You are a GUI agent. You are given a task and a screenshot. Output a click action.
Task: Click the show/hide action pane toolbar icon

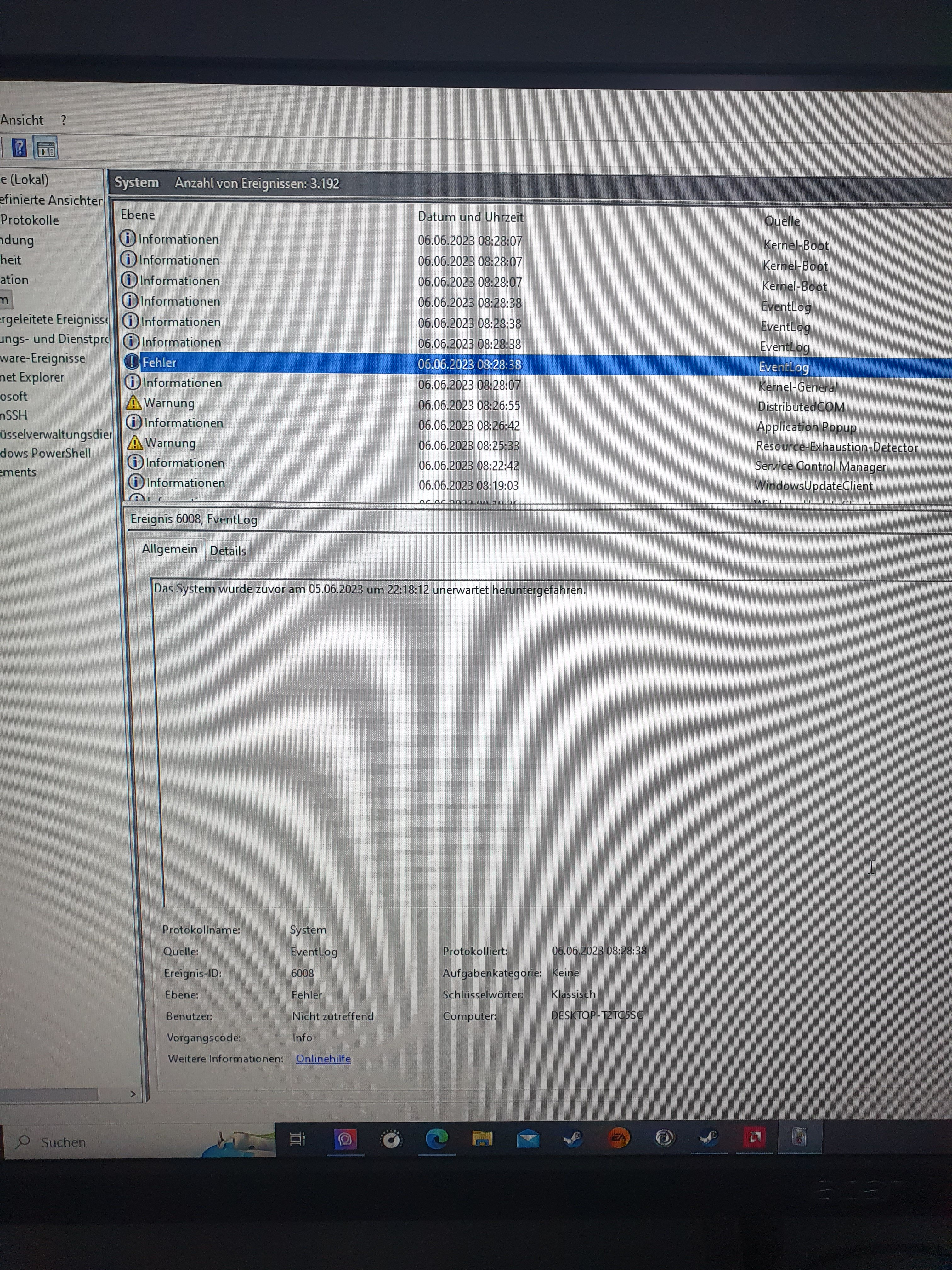point(46,149)
